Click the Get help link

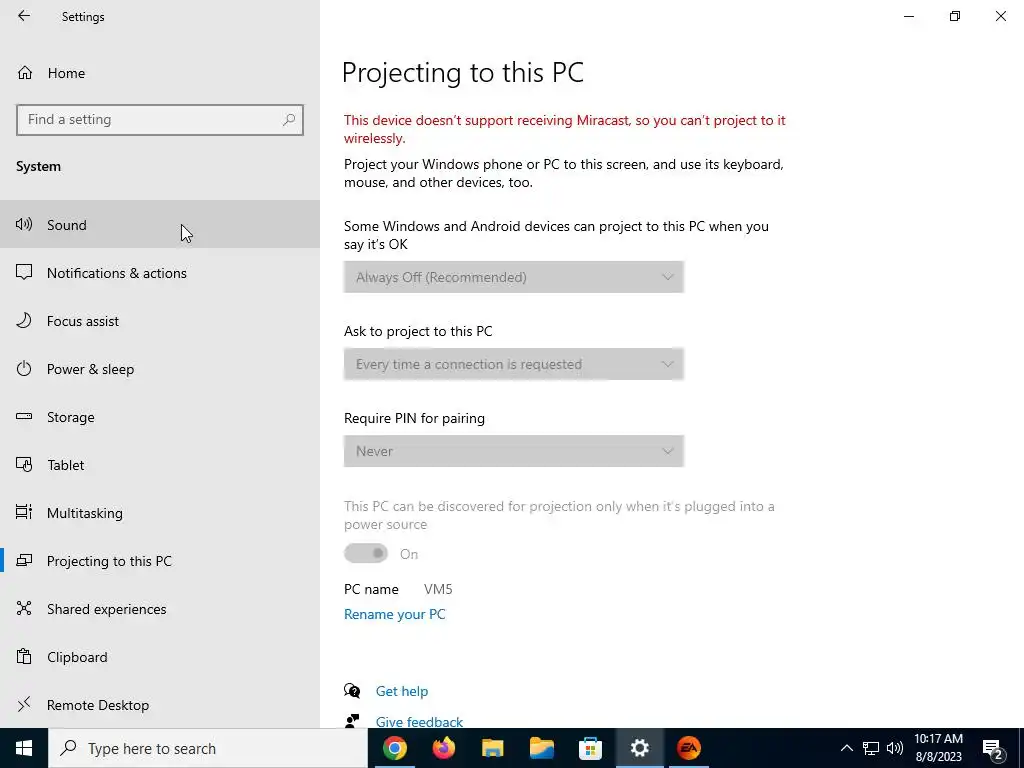(402, 691)
